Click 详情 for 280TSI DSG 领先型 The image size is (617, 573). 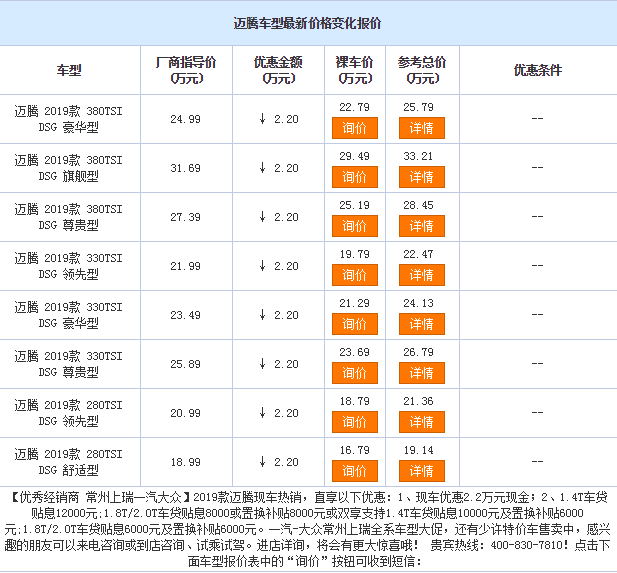click(421, 422)
